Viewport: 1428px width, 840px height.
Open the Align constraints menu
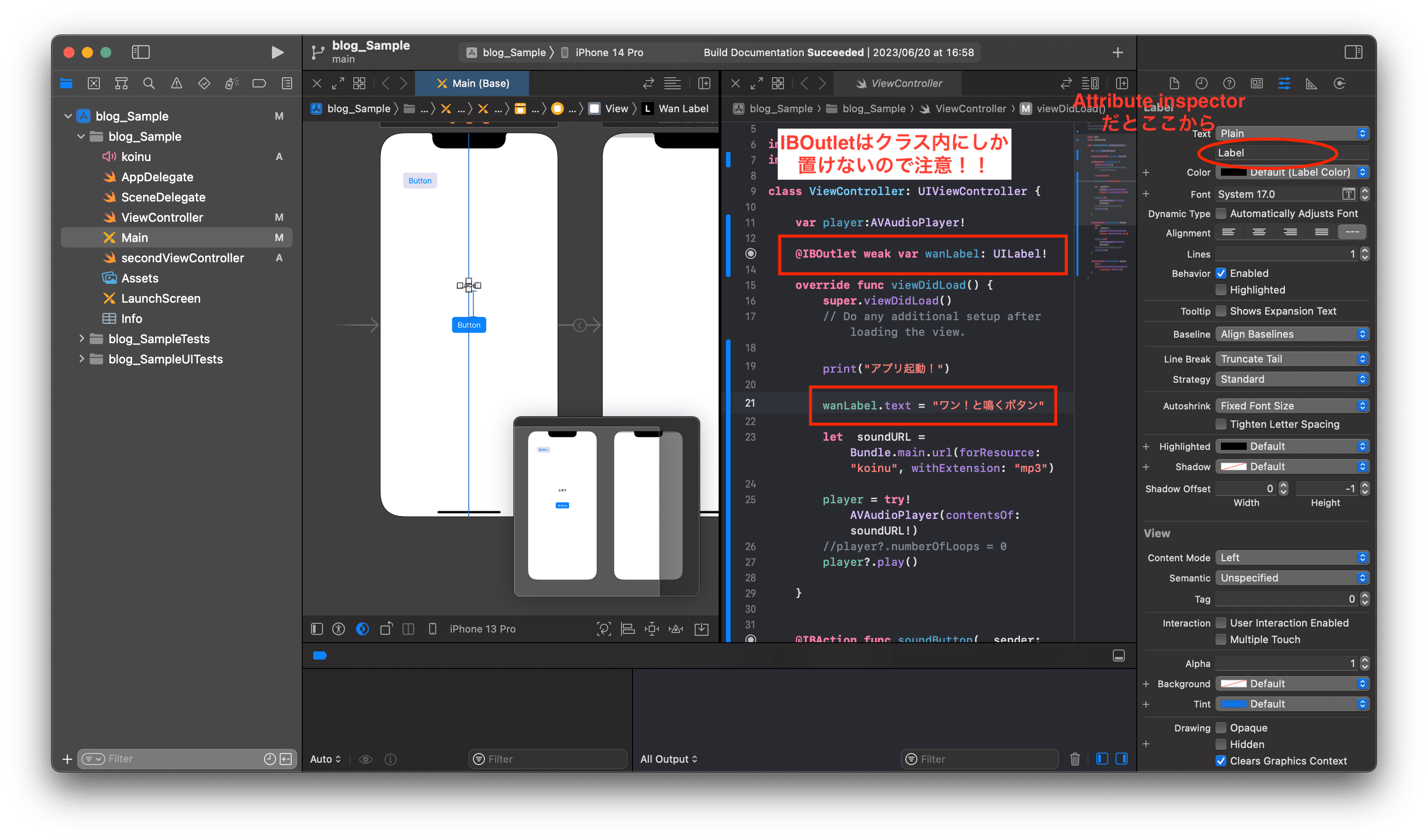pos(628,628)
